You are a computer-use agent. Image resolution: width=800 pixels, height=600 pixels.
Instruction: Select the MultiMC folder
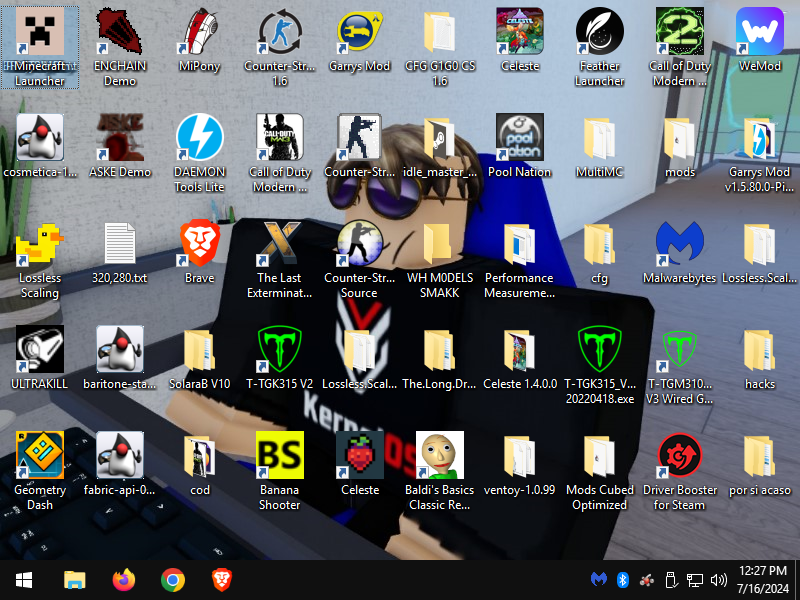[x=599, y=146]
